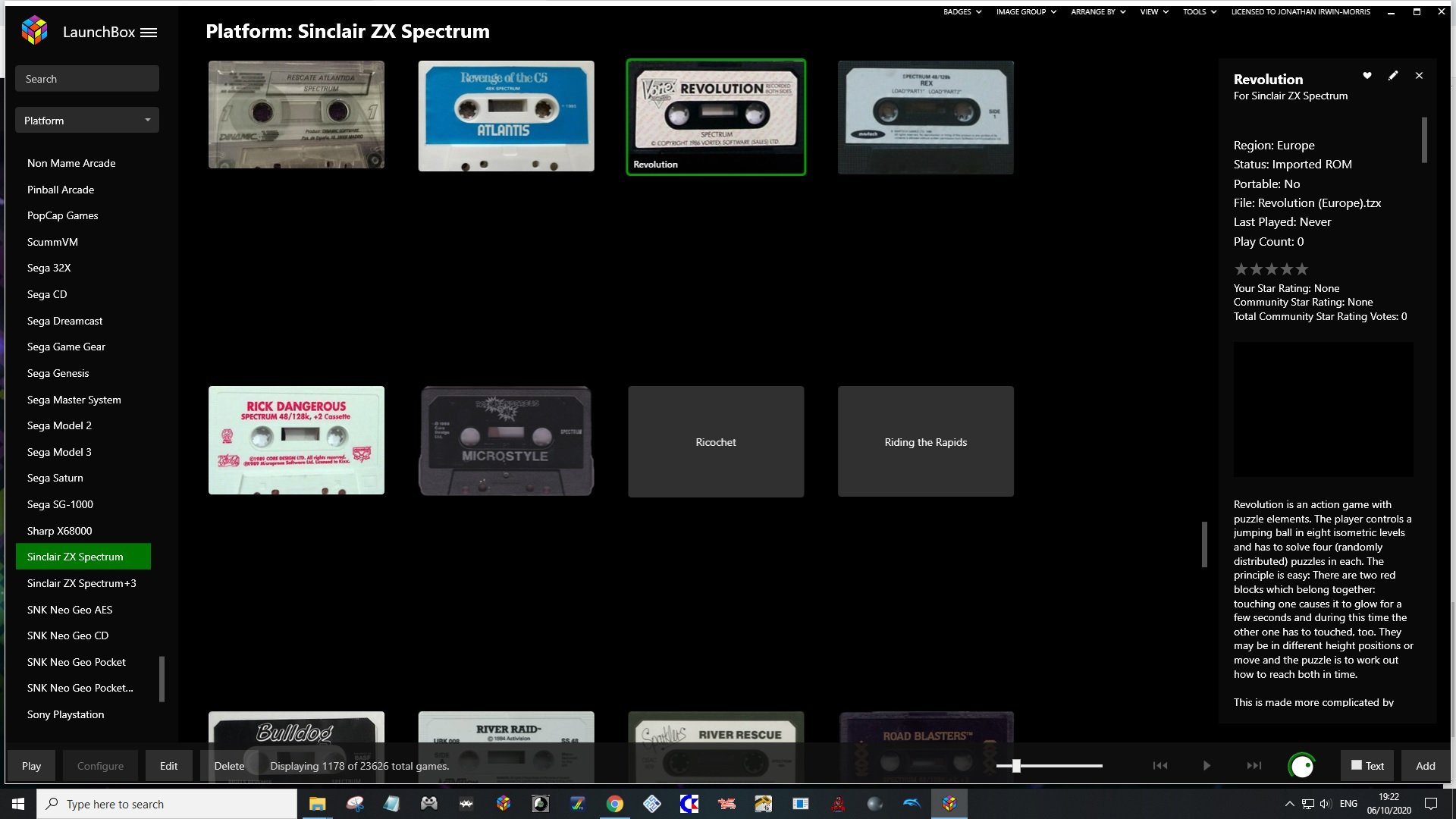Rate Revolution with the fifth star
This screenshot has height=819, width=1456.
(x=1302, y=269)
